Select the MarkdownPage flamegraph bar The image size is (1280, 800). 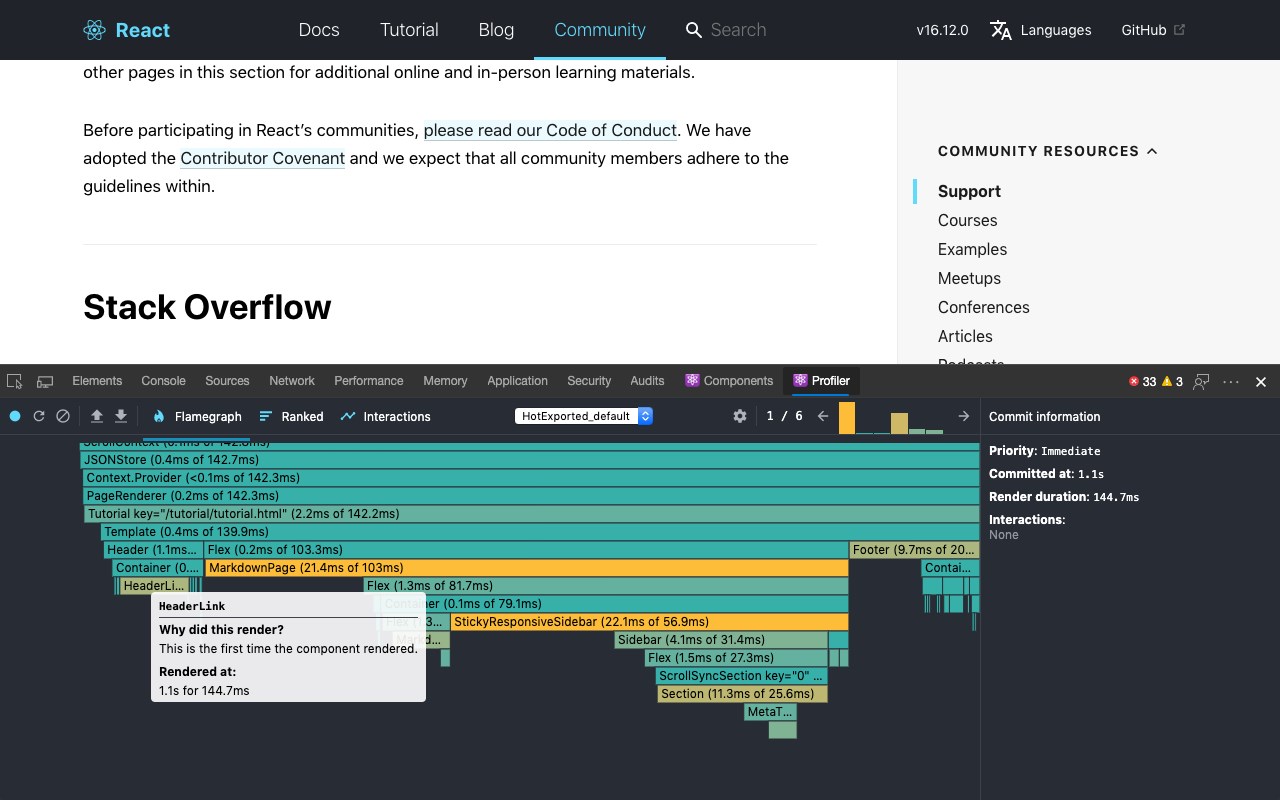(527, 568)
